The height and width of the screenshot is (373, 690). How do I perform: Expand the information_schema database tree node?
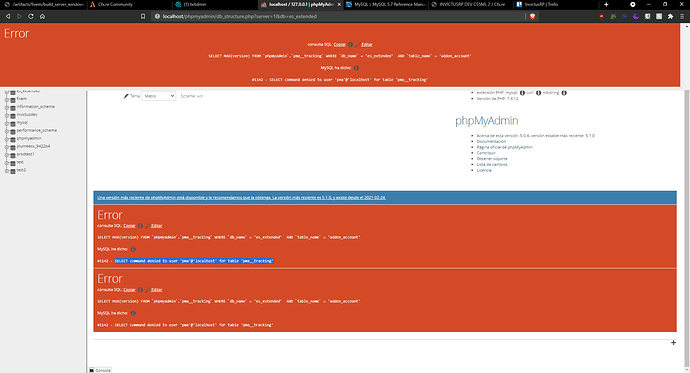(x=7, y=107)
